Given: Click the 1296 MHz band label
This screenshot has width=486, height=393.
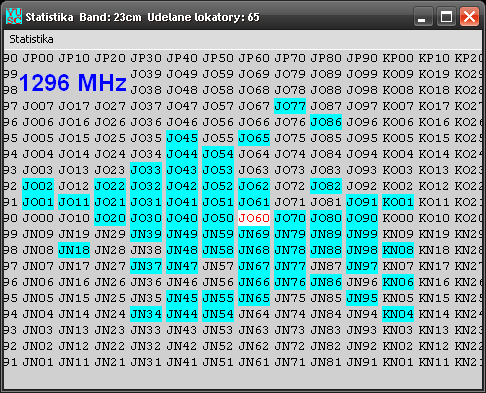Looking at the screenshot, I should pos(73,82).
